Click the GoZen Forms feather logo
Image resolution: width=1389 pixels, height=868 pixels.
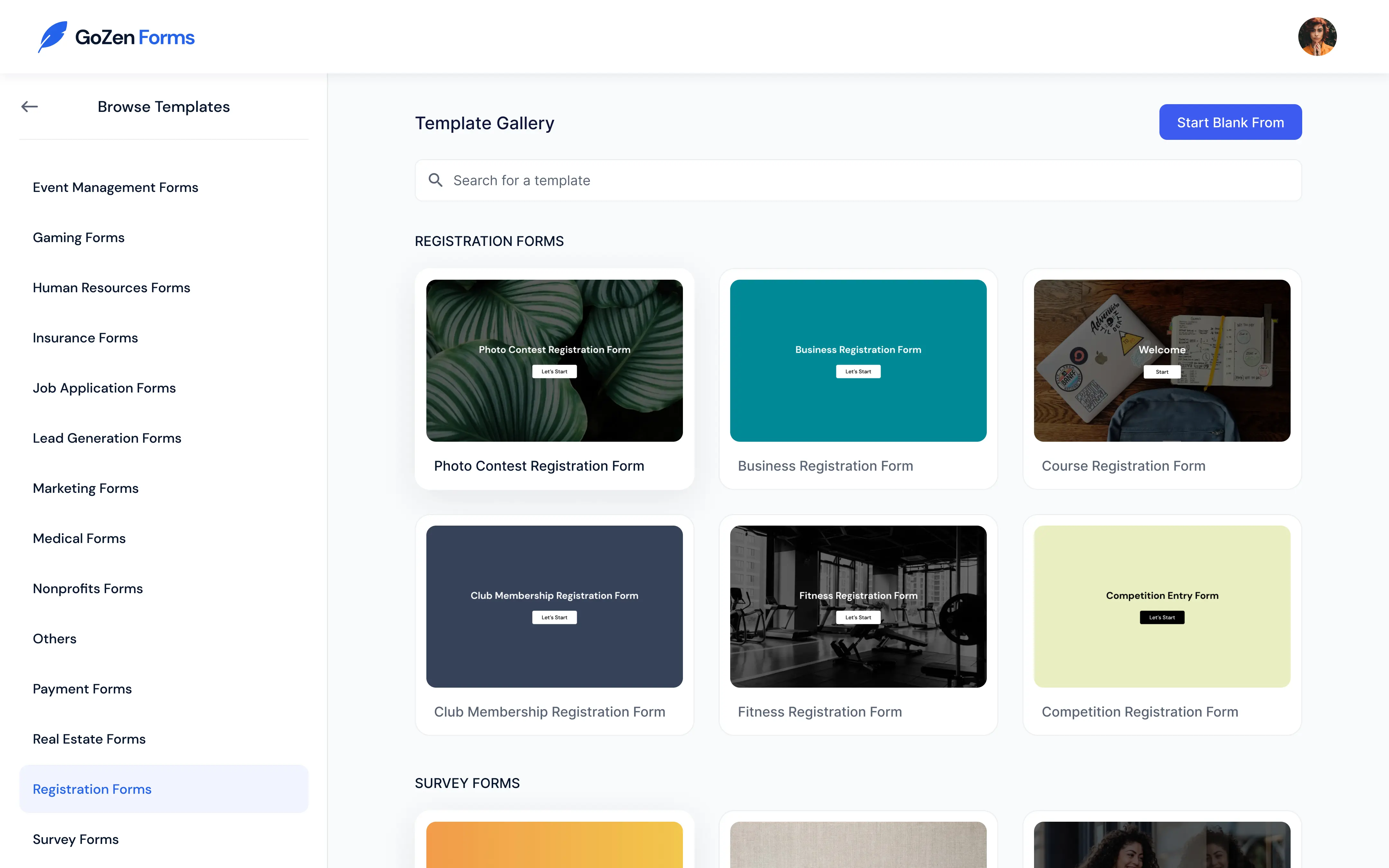53,37
